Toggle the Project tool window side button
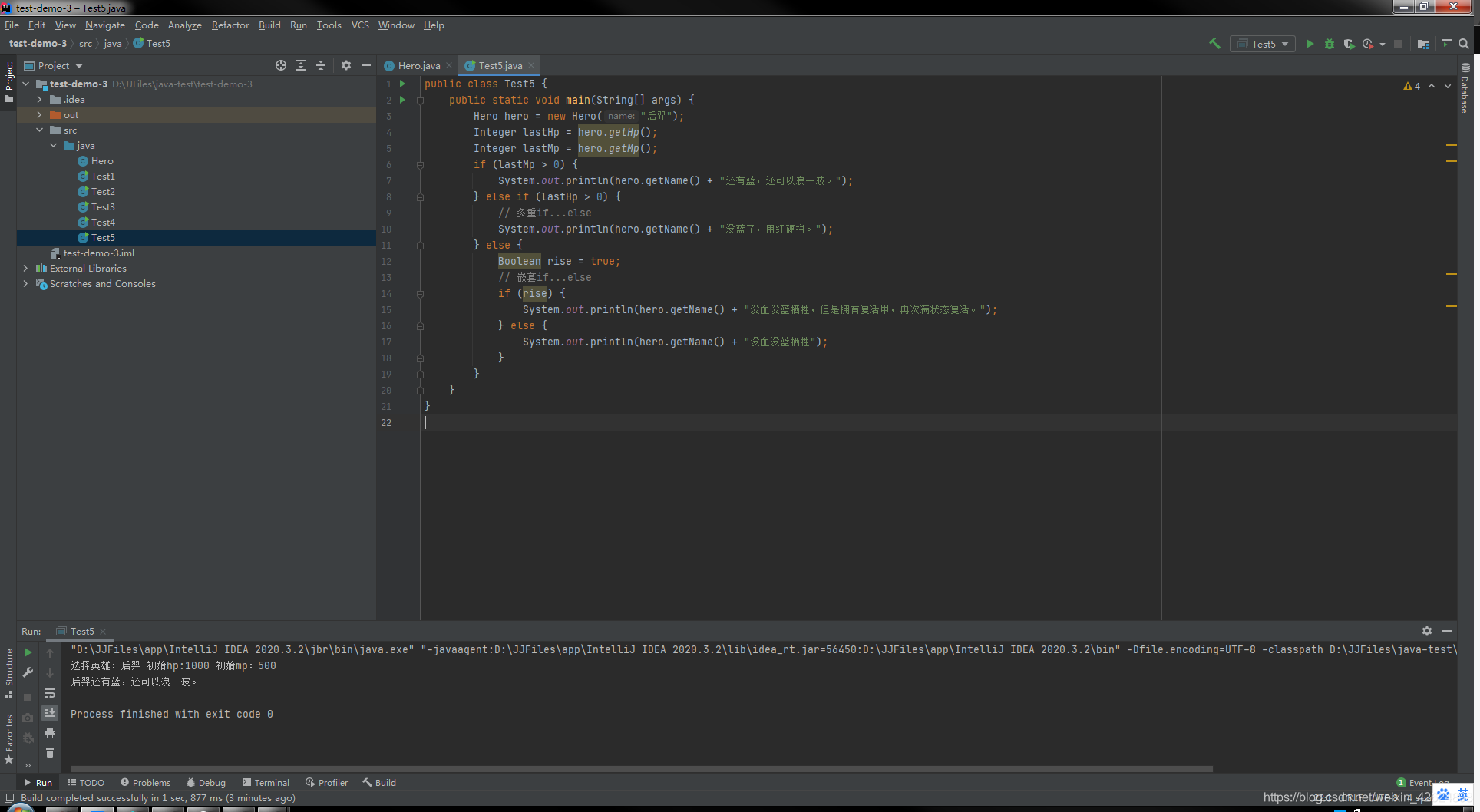The width and height of the screenshot is (1480, 812). tap(8, 82)
